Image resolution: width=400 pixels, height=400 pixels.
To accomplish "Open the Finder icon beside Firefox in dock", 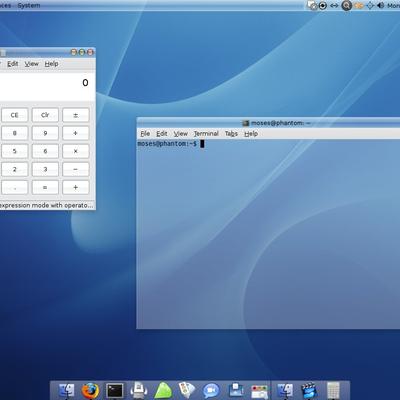I will [x=66, y=390].
